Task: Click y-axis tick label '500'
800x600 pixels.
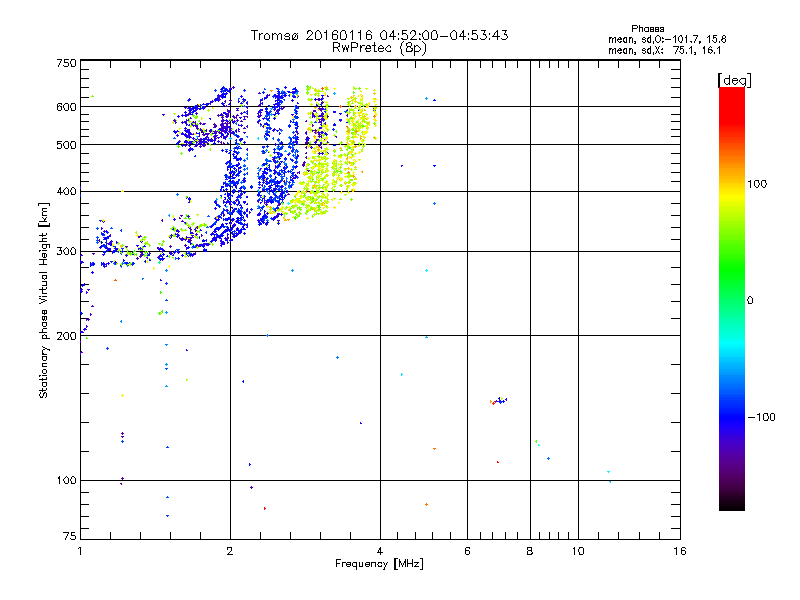Action: coord(66,145)
